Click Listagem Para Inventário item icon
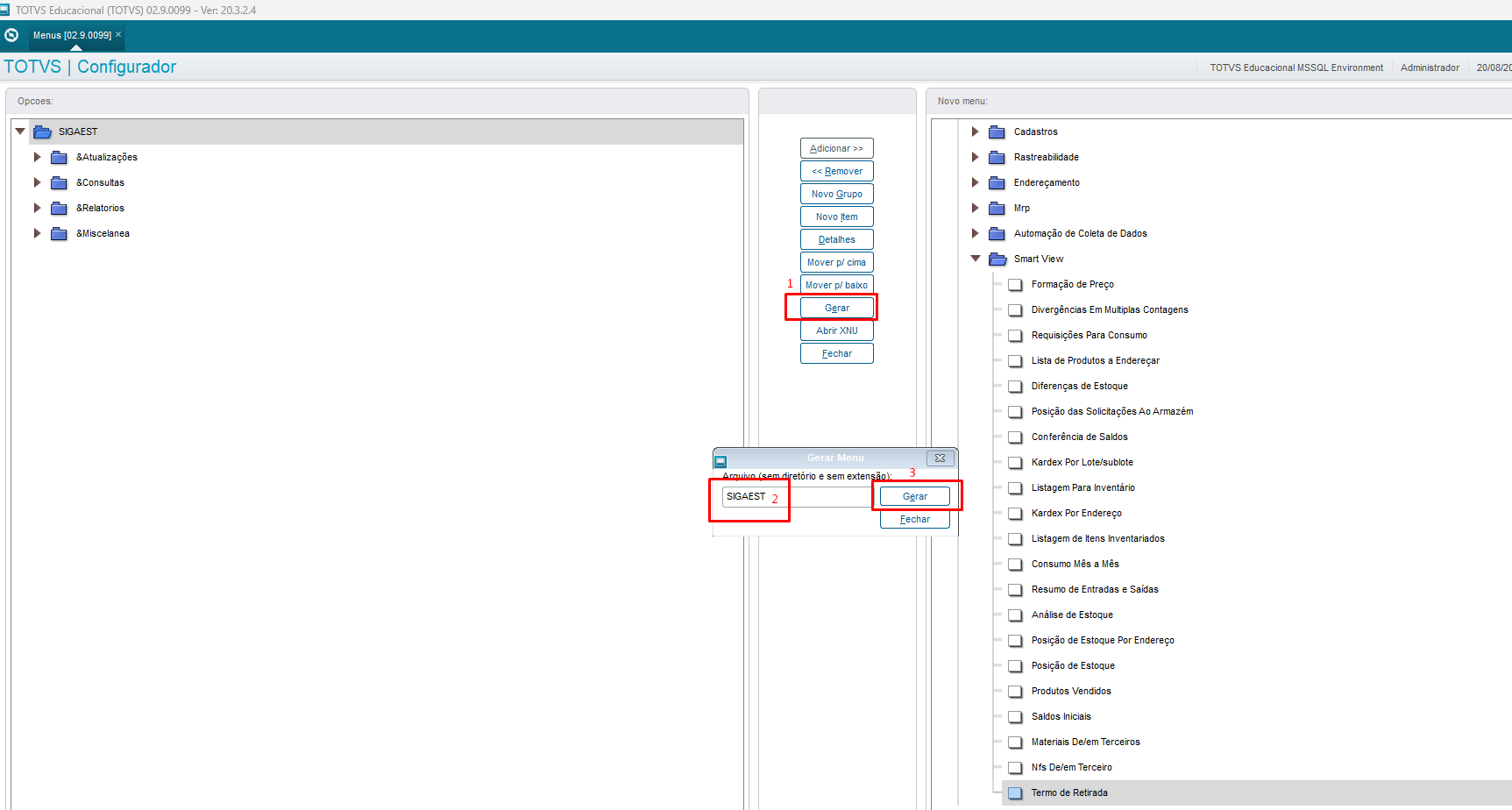Viewport: 1512px width, 810px height. tap(1015, 487)
